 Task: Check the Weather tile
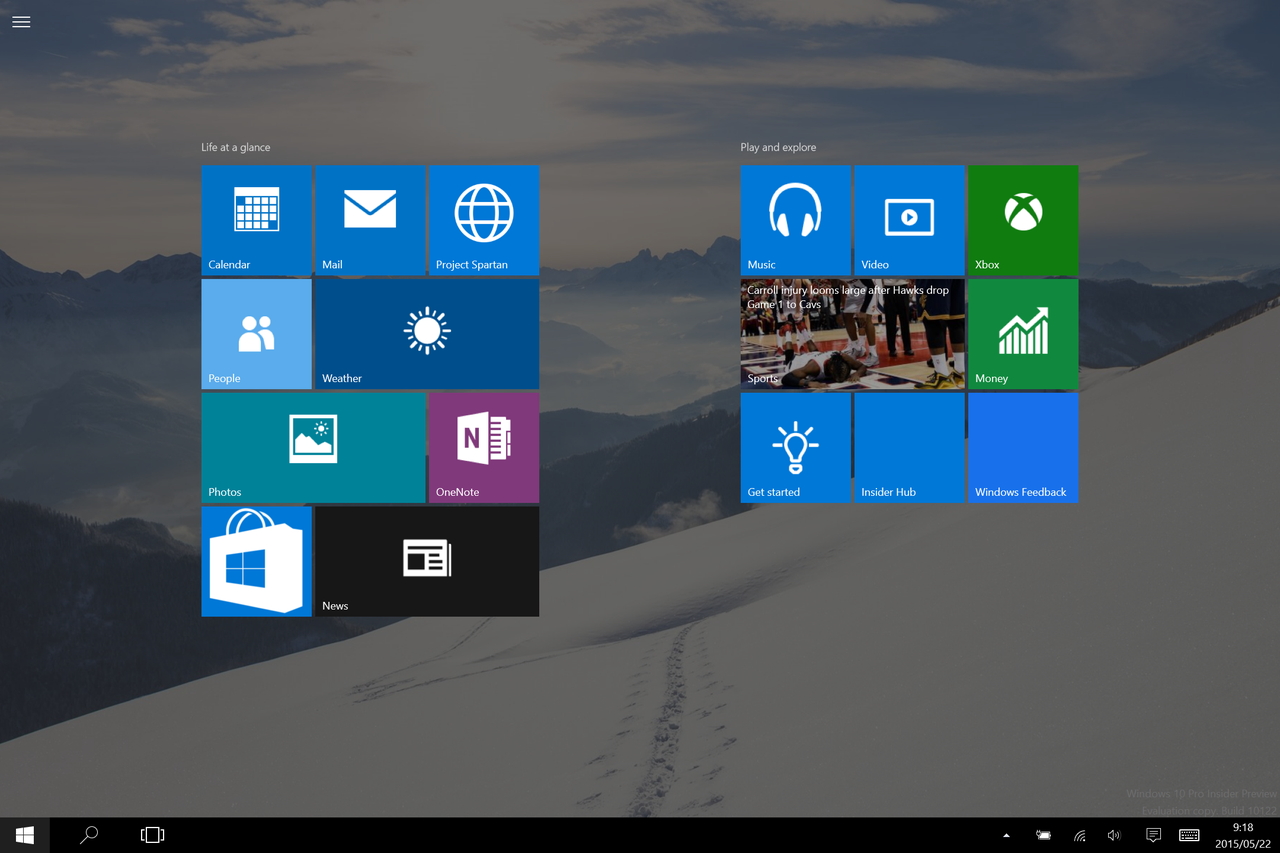pyautogui.click(x=427, y=334)
